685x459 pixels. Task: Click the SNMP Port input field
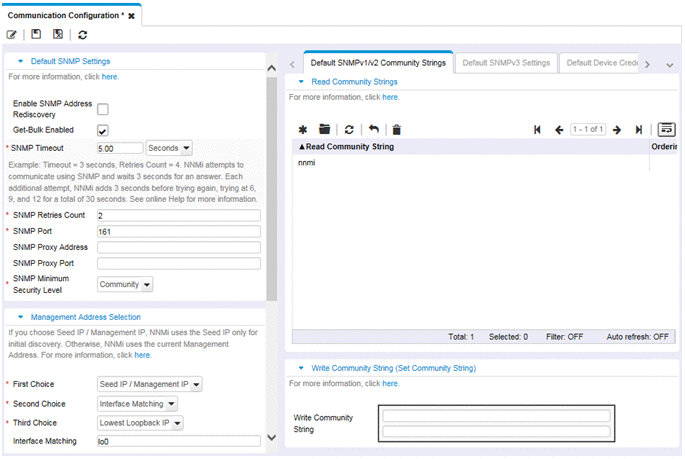pyautogui.click(x=178, y=231)
